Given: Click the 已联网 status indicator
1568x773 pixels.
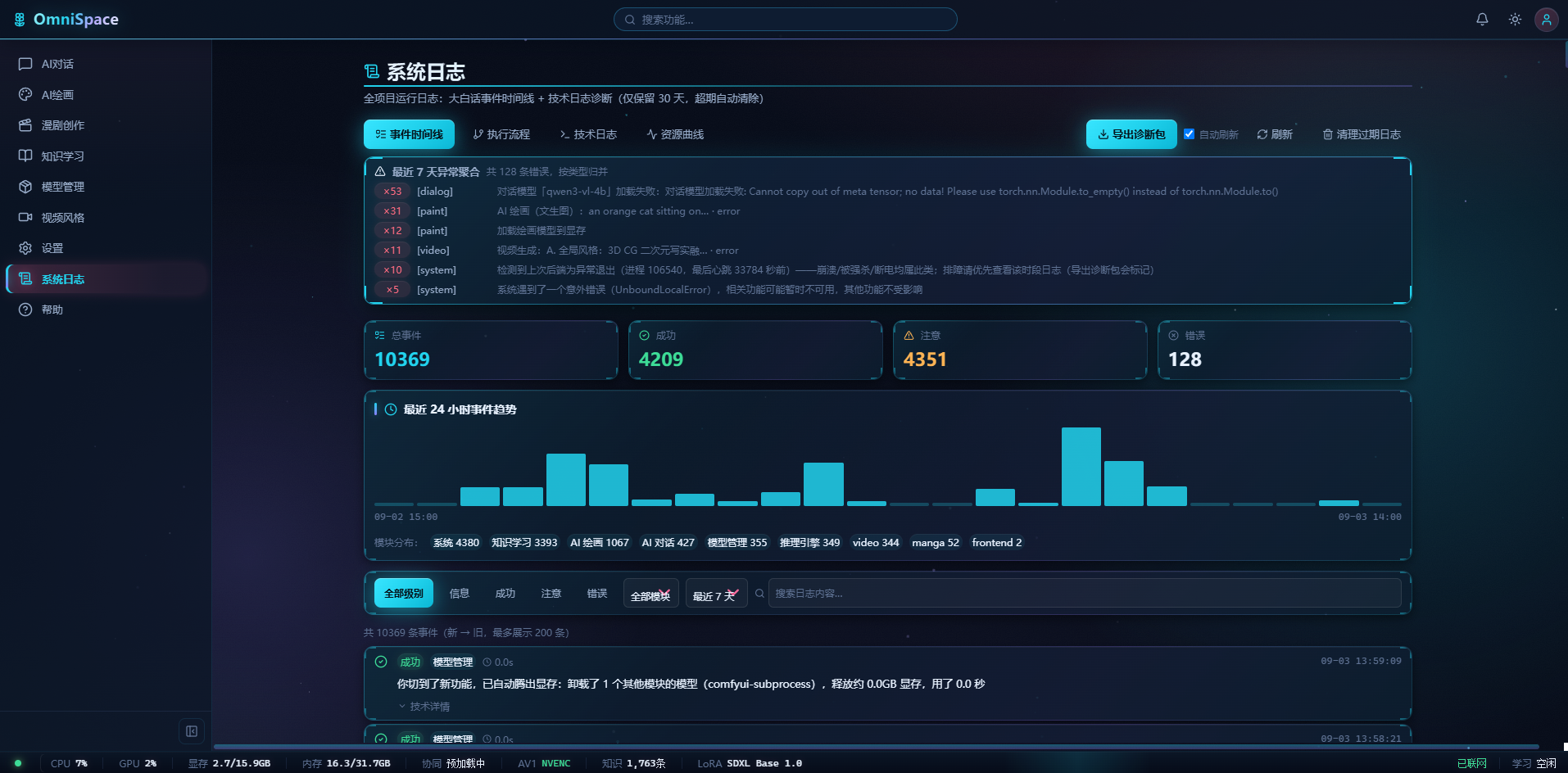Looking at the screenshot, I should (x=1471, y=763).
